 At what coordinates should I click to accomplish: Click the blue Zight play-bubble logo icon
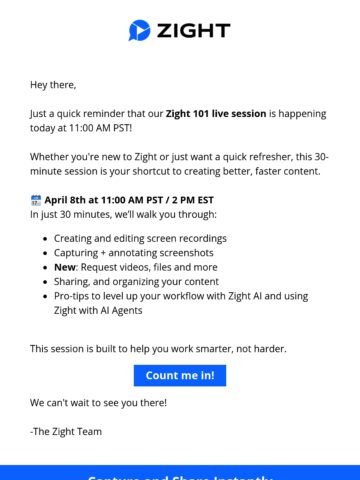click(139, 30)
